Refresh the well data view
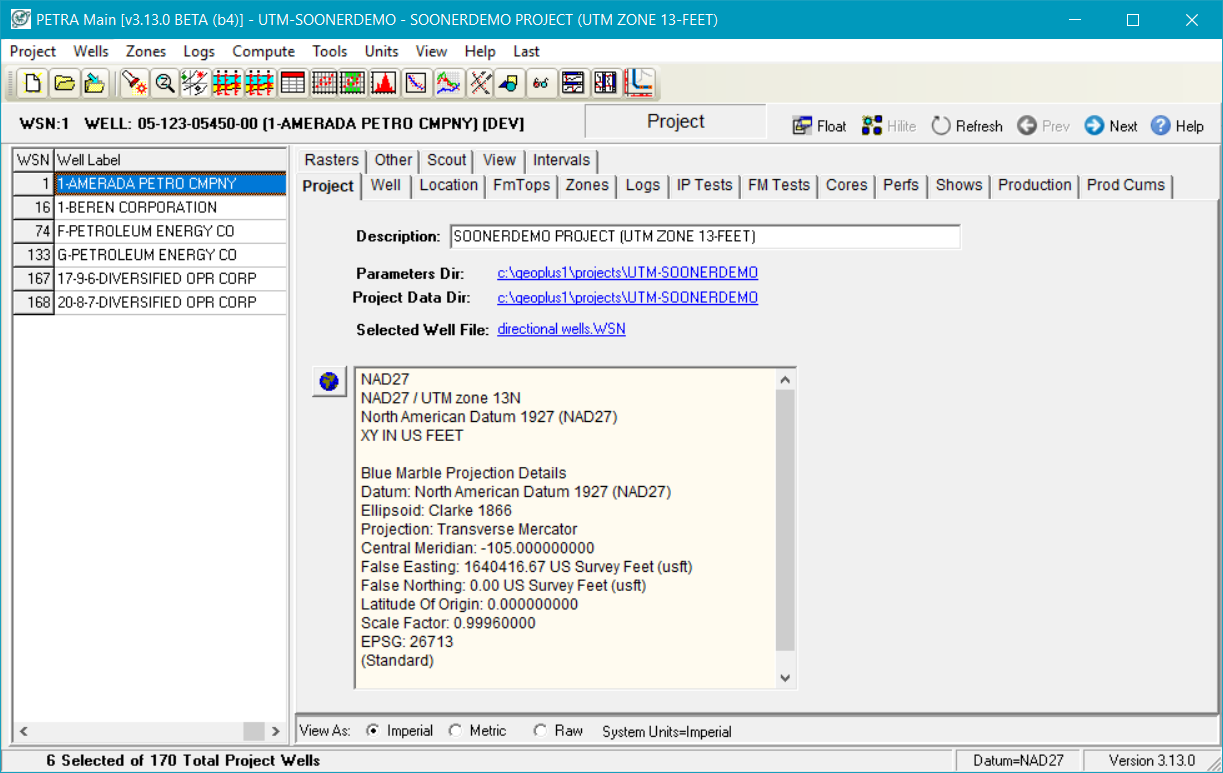Viewport: 1223px width, 773px height. pos(967,126)
